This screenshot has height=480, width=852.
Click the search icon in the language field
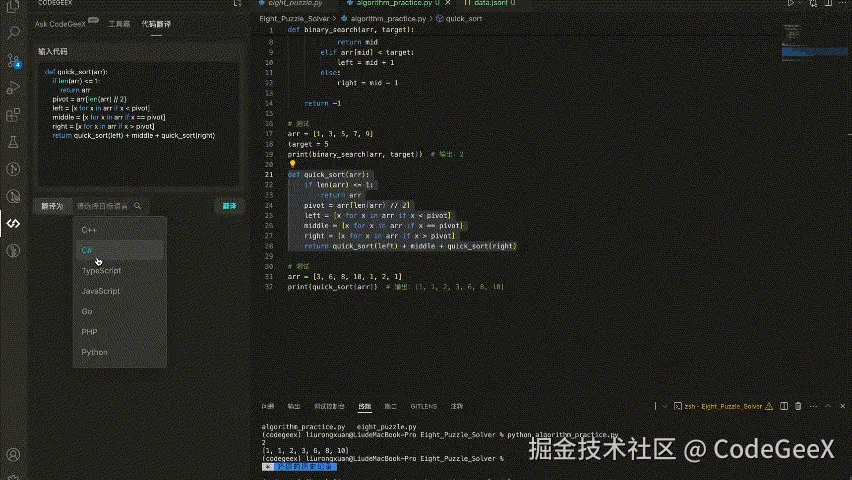tap(137, 206)
